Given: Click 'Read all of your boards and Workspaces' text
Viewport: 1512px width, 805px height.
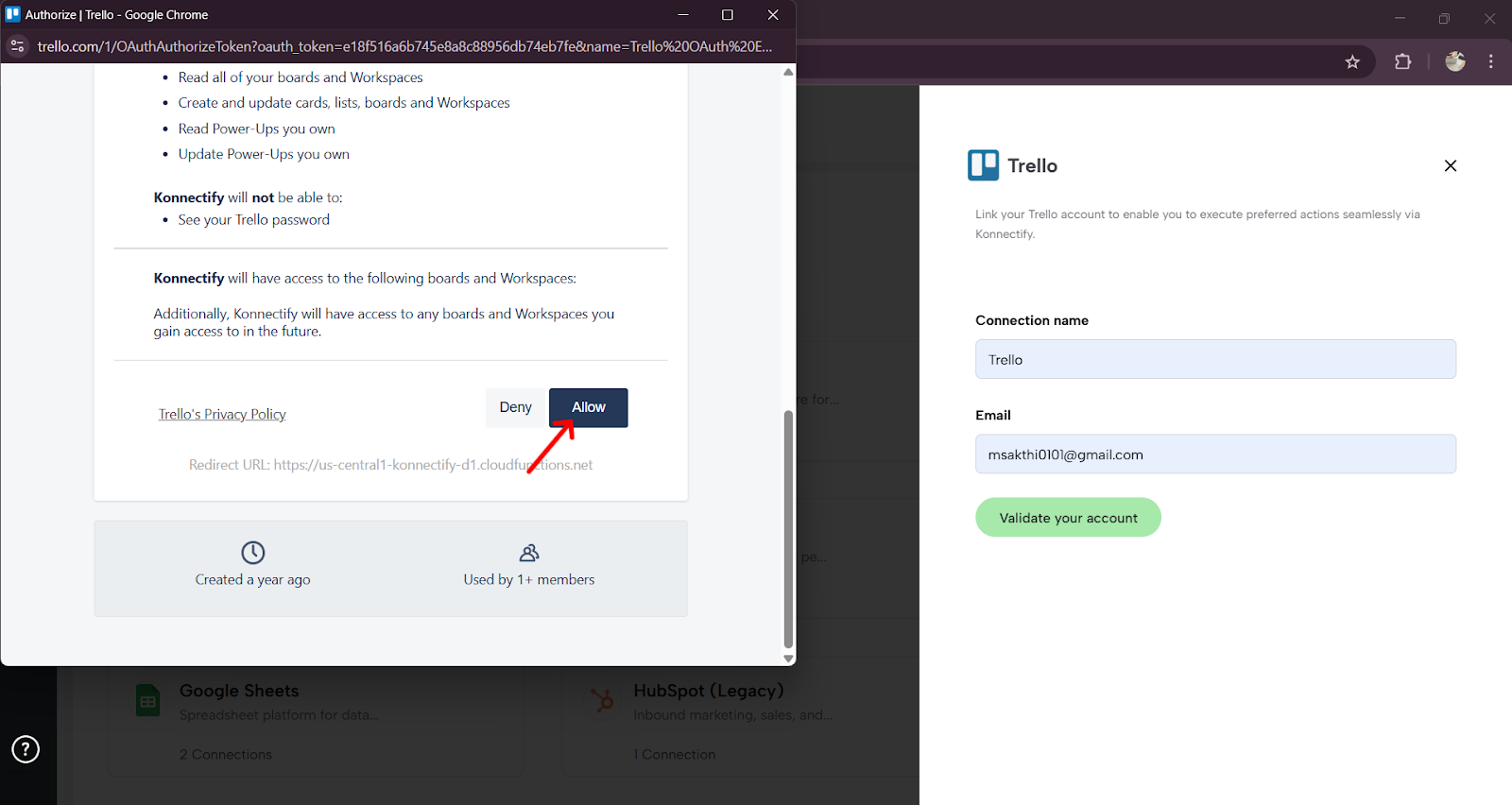Looking at the screenshot, I should pos(301,77).
